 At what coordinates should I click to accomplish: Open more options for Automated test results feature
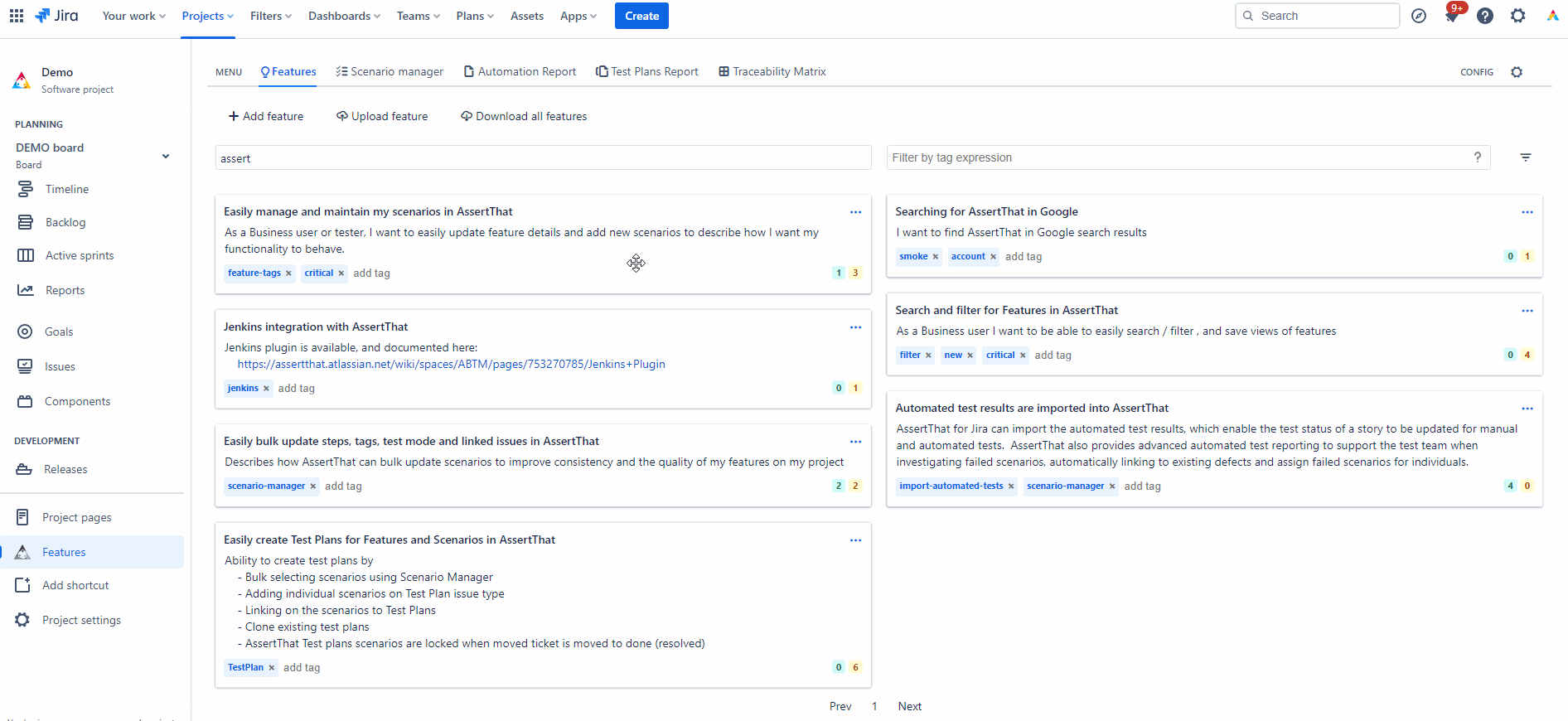(1527, 409)
